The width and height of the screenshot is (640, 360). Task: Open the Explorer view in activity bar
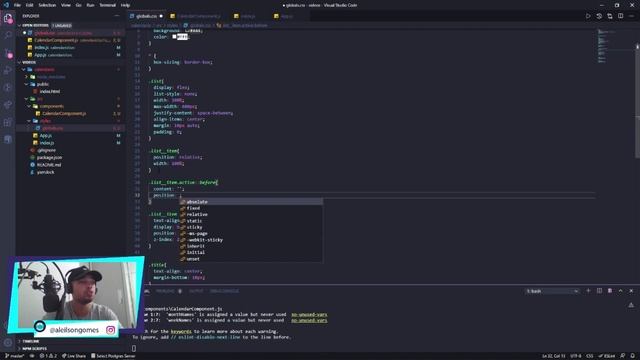coord(8,18)
